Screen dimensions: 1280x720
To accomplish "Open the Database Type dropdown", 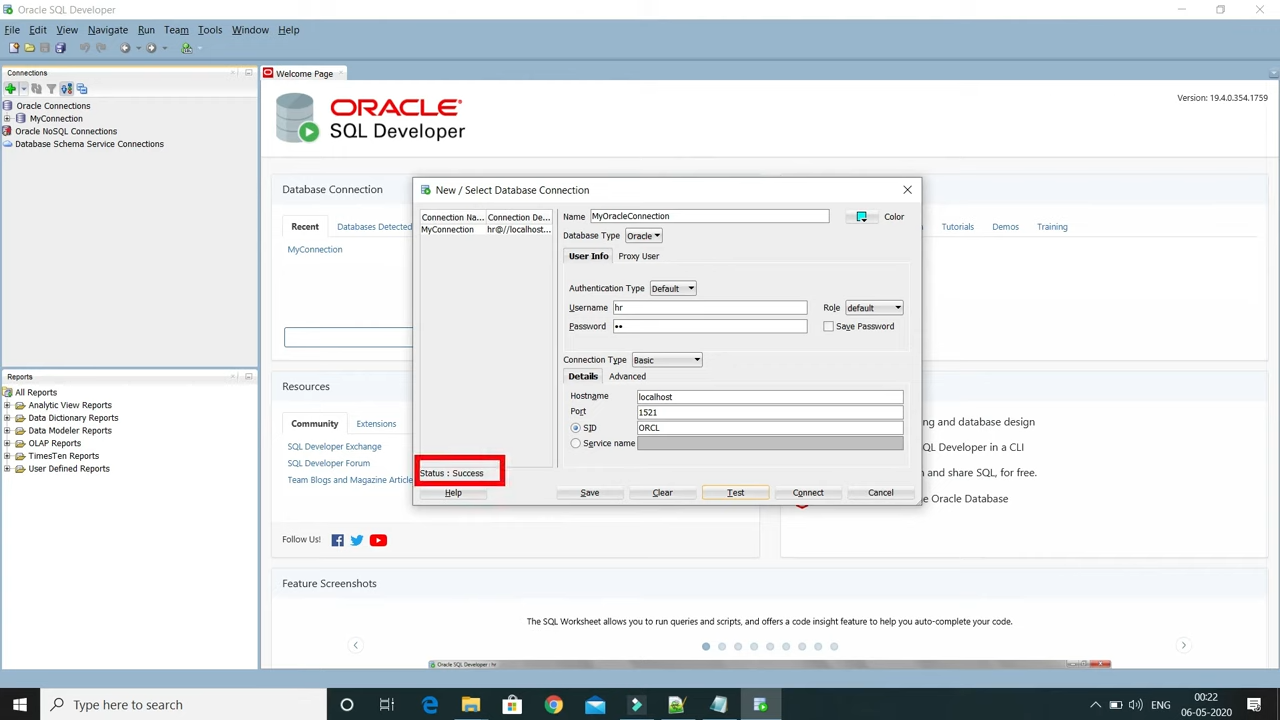I will [643, 236].
